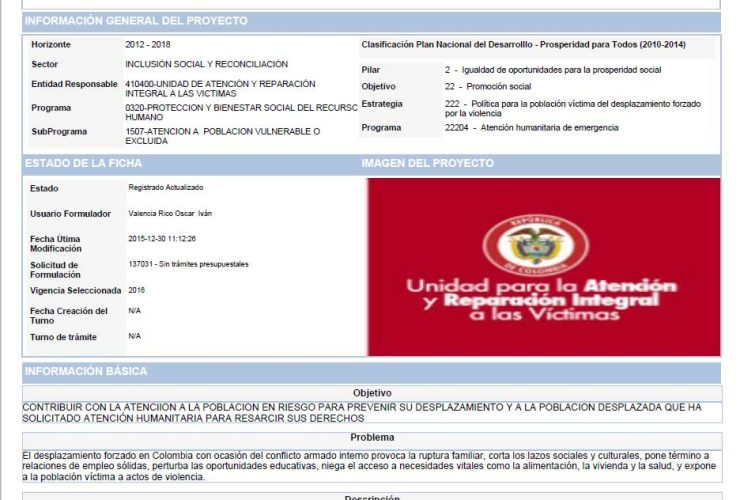Viewport: 740px width, 500px height.
Task: Click the Objetivo heading under Información Básica
Action: [372, 393]
